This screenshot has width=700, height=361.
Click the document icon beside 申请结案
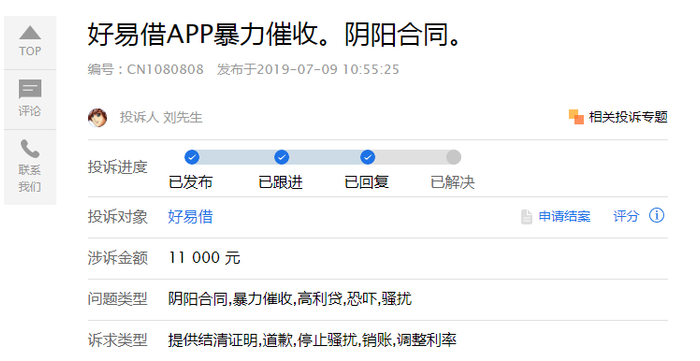click(x=527, y=217)
